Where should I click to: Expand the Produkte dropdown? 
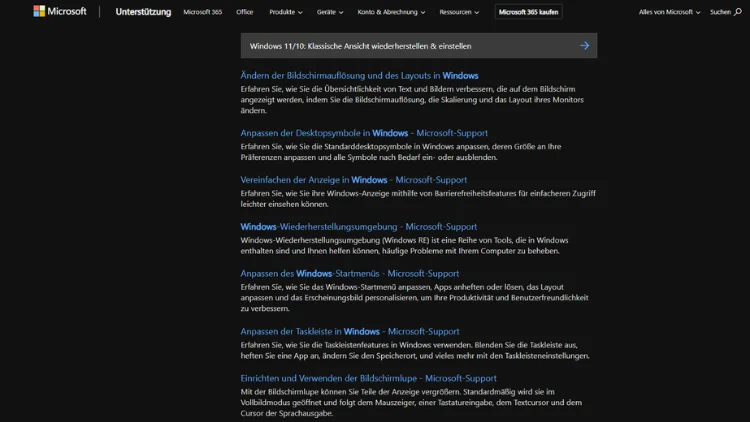tap(286, 12)
